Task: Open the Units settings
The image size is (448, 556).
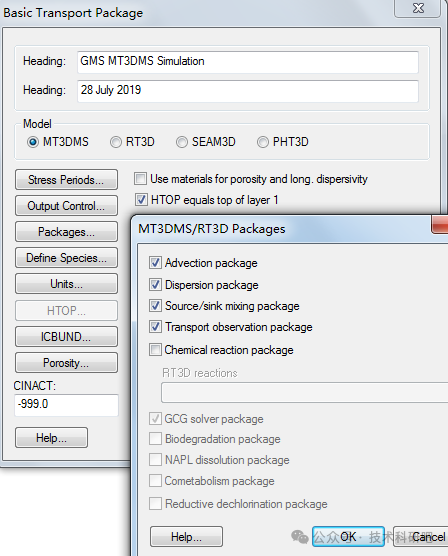Action: click(66, 284)
